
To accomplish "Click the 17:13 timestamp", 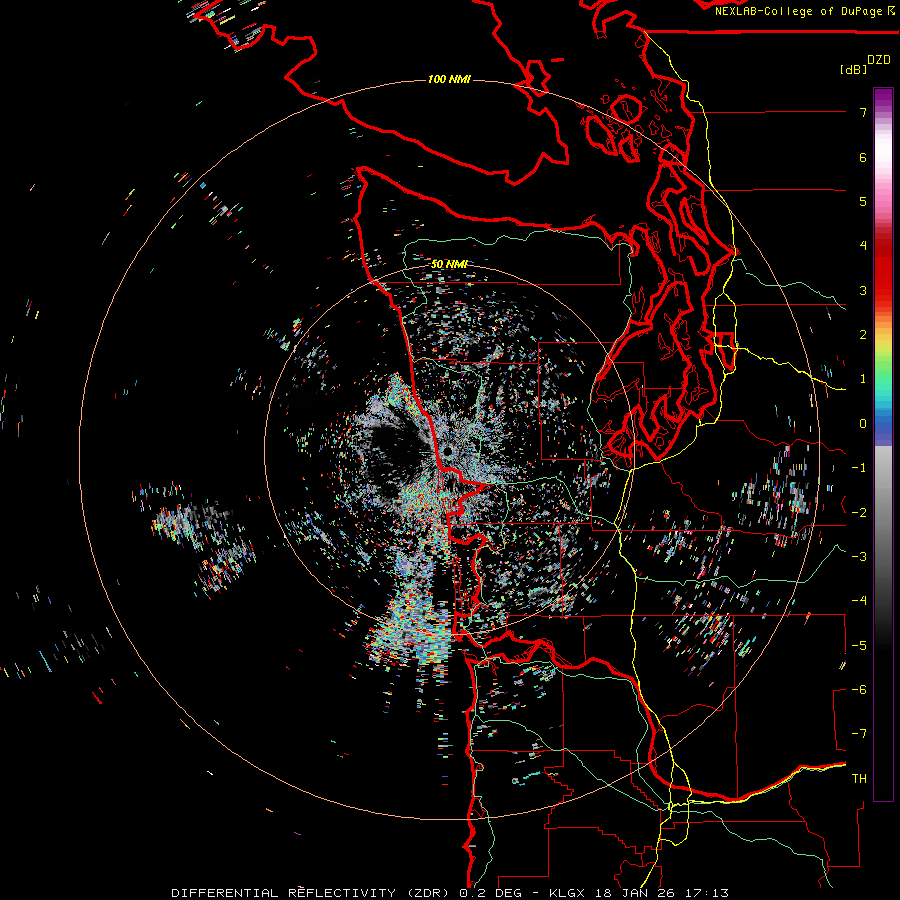I will tap(708, 893).
